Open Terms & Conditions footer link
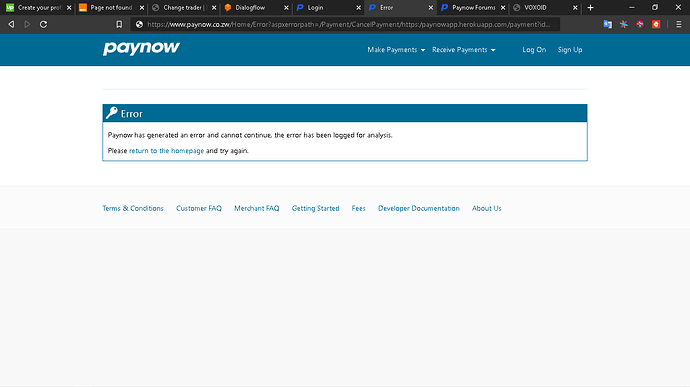 tap(133, 208)
